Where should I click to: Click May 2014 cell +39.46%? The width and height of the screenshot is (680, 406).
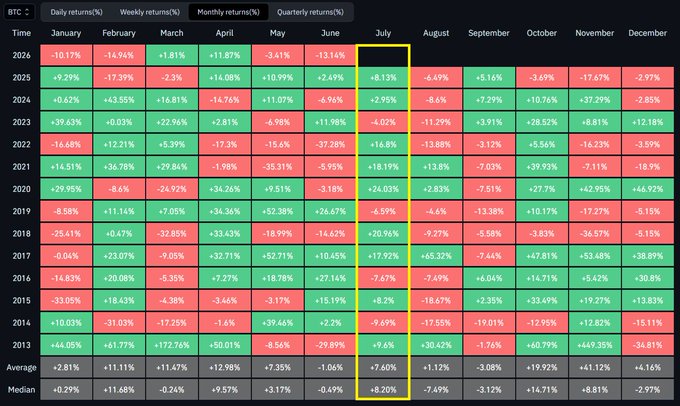pos(278,323)
